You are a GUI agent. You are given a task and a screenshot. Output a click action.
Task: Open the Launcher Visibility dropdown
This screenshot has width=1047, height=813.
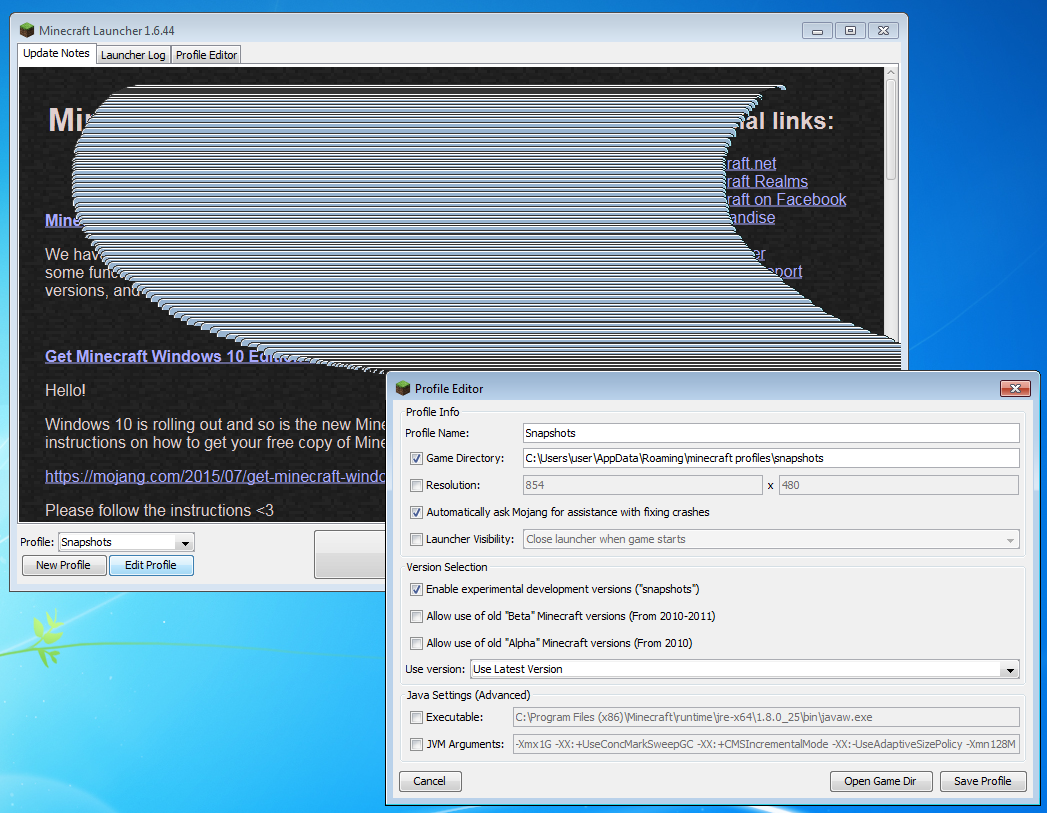pos(771,539)
